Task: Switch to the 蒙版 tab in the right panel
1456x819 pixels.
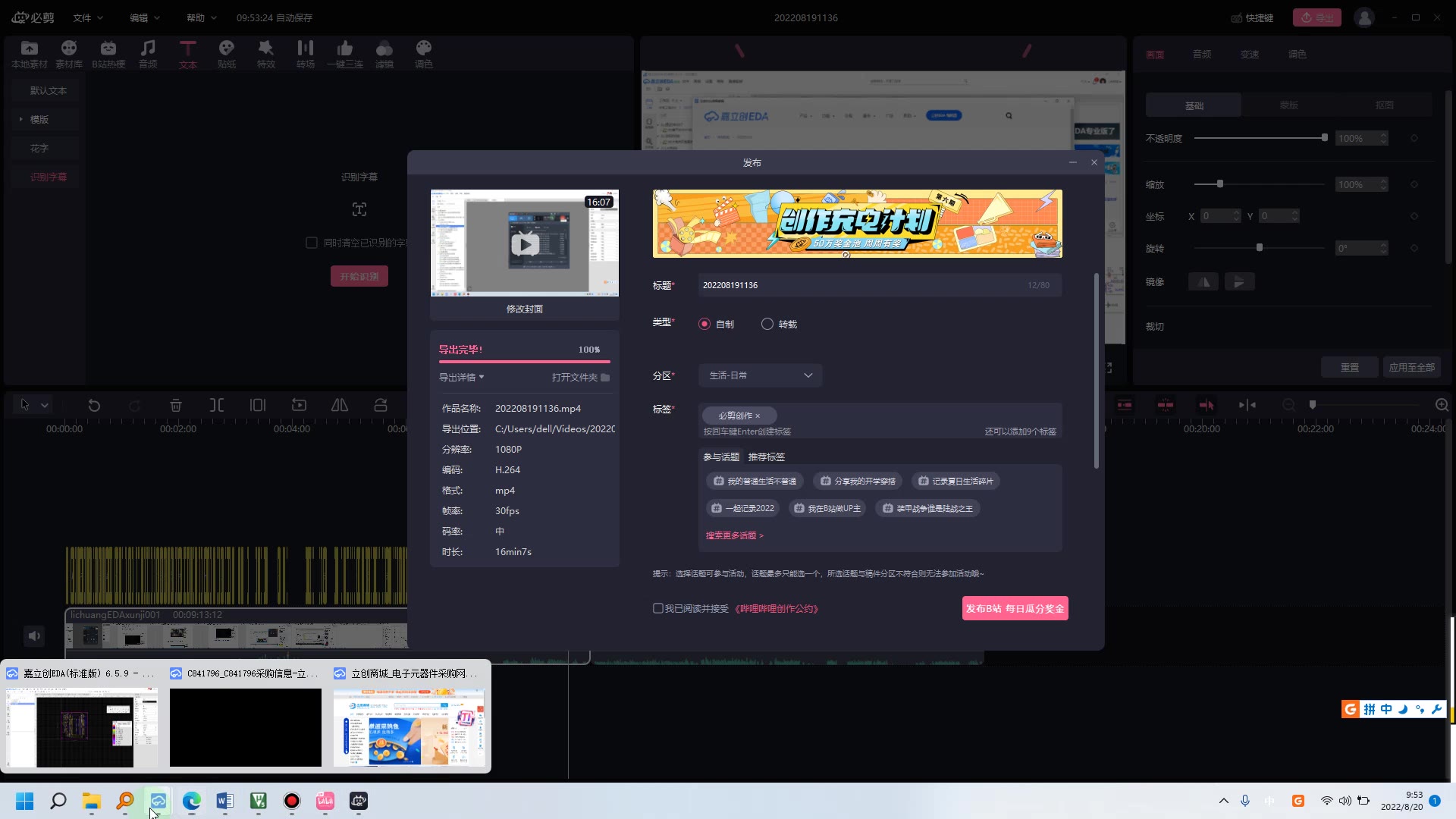Action: [1288, 105]
